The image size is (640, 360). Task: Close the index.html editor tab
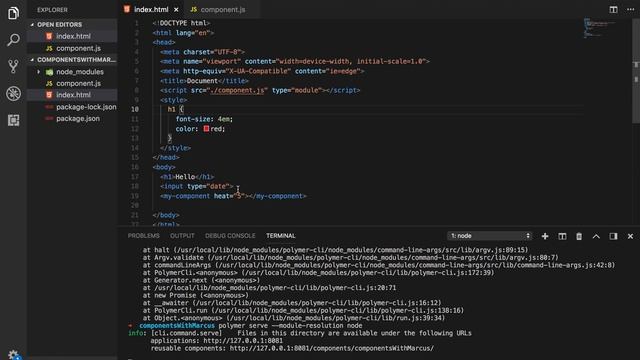[x=176, y=9]
